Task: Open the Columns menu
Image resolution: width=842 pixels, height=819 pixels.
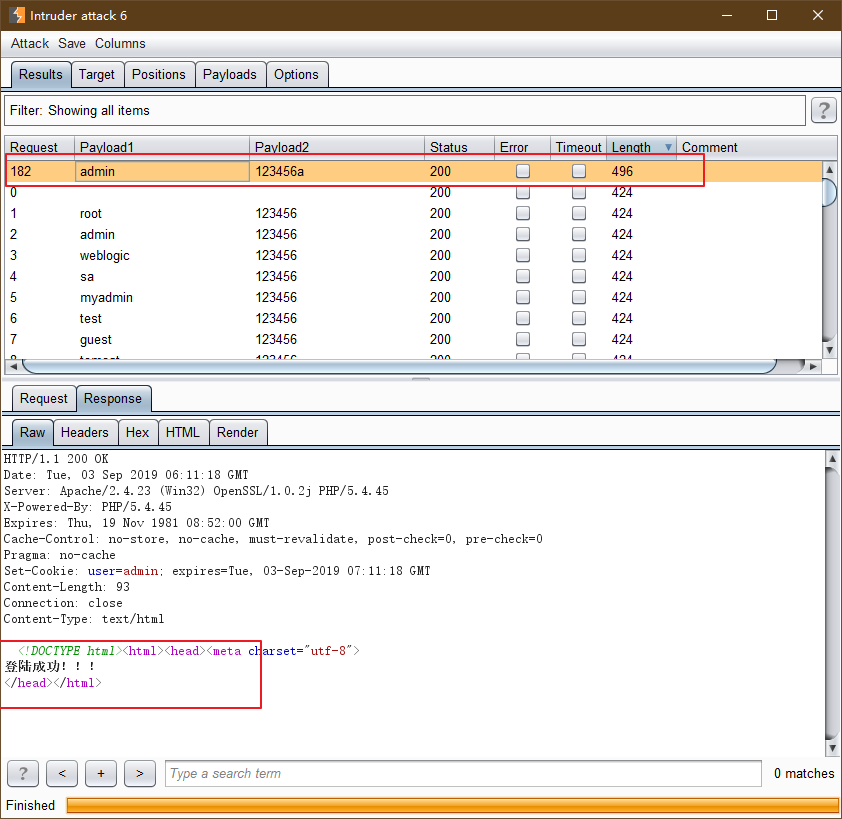Action: [x=120, y=43]
